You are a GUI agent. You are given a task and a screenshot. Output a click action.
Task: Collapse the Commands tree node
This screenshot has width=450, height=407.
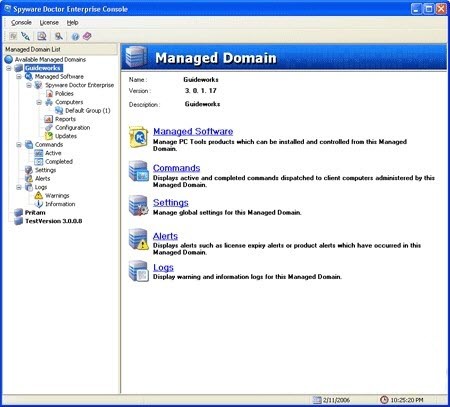tap(19, 145)
